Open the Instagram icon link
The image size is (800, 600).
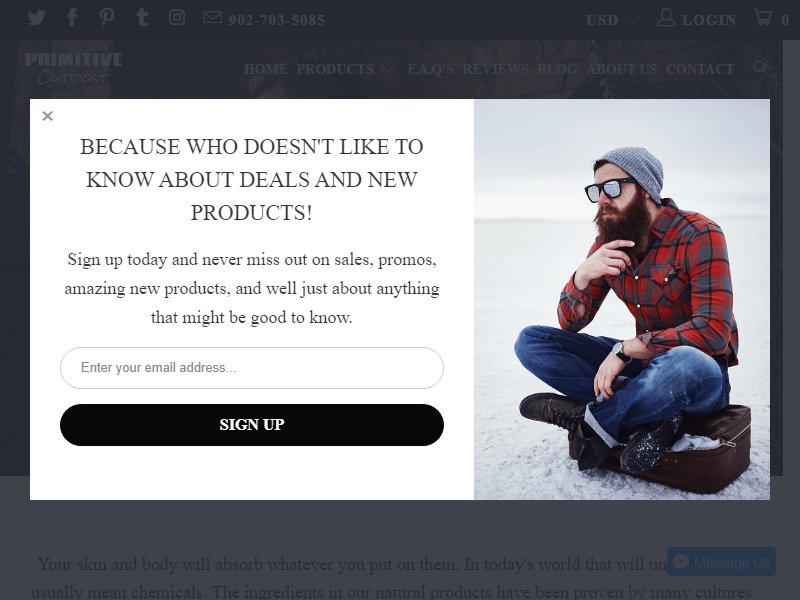coord(177,17)
